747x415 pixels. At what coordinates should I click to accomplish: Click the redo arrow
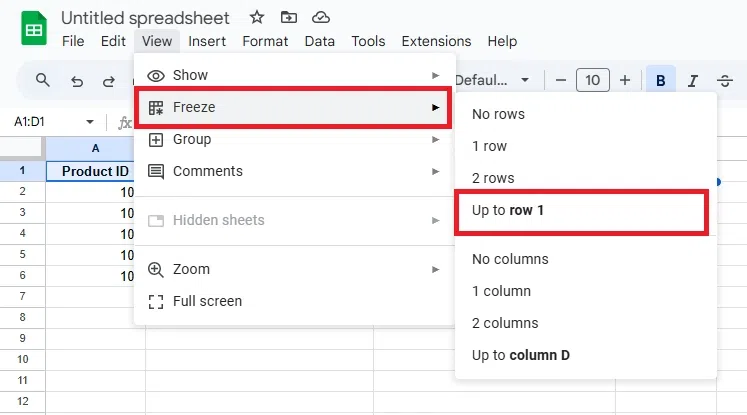(x=109, y=81)
